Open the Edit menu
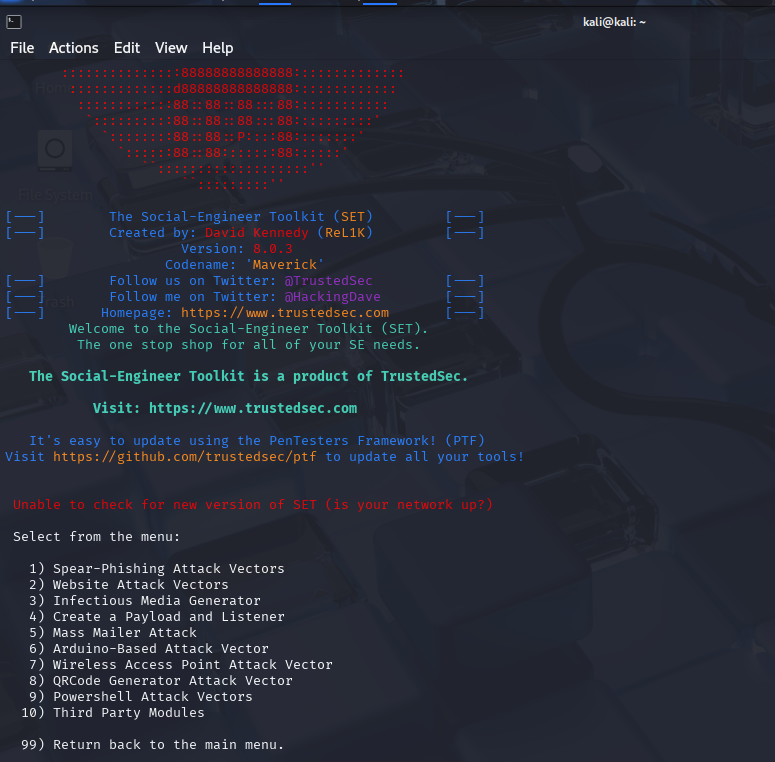This screenshot has height=762, width=775. 127,48
